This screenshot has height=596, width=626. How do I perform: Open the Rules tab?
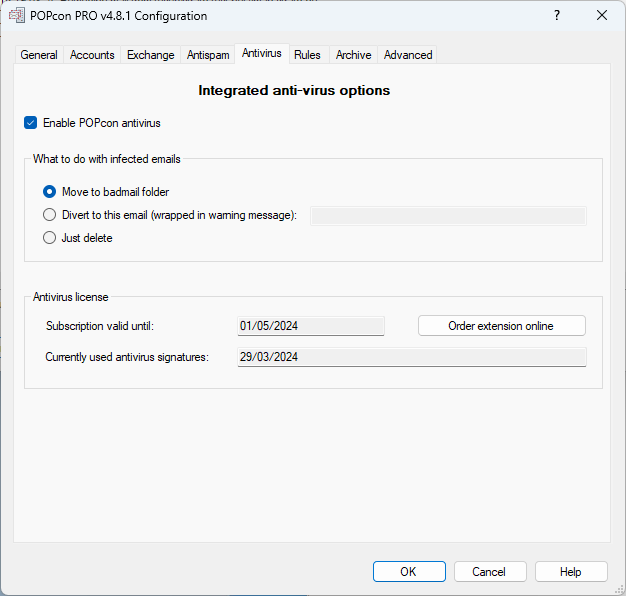pos(307,55)
